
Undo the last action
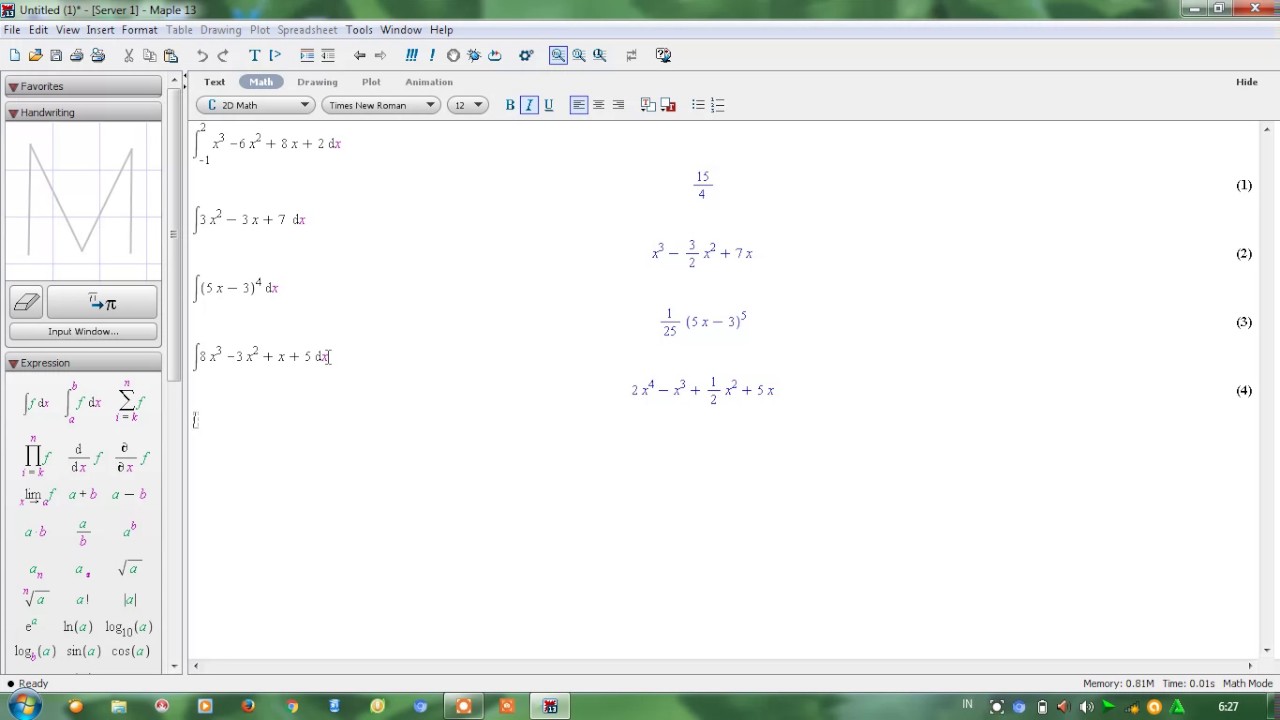click(202, 55)
